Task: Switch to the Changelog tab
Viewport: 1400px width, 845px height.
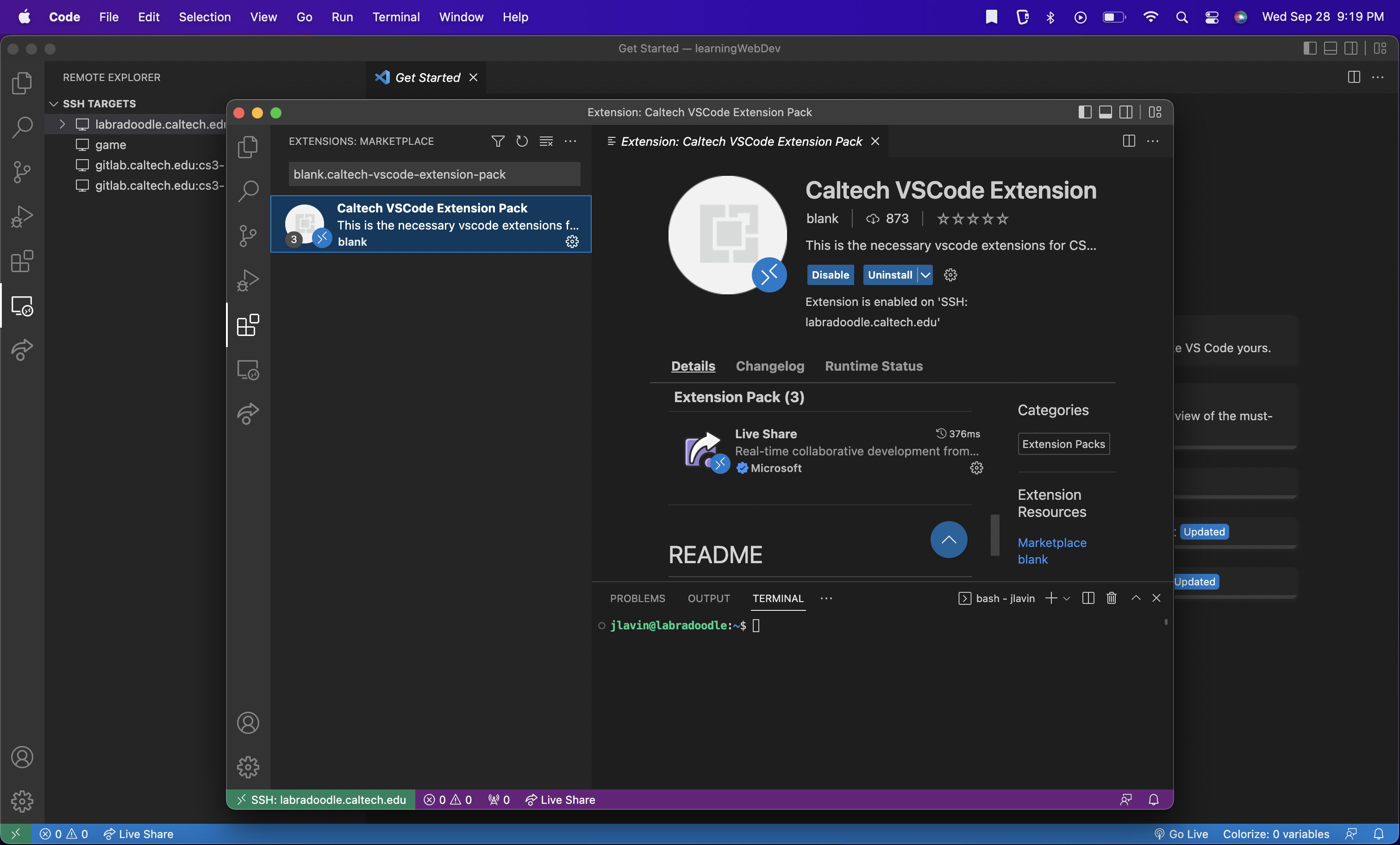Action: [x=769, y=366]
